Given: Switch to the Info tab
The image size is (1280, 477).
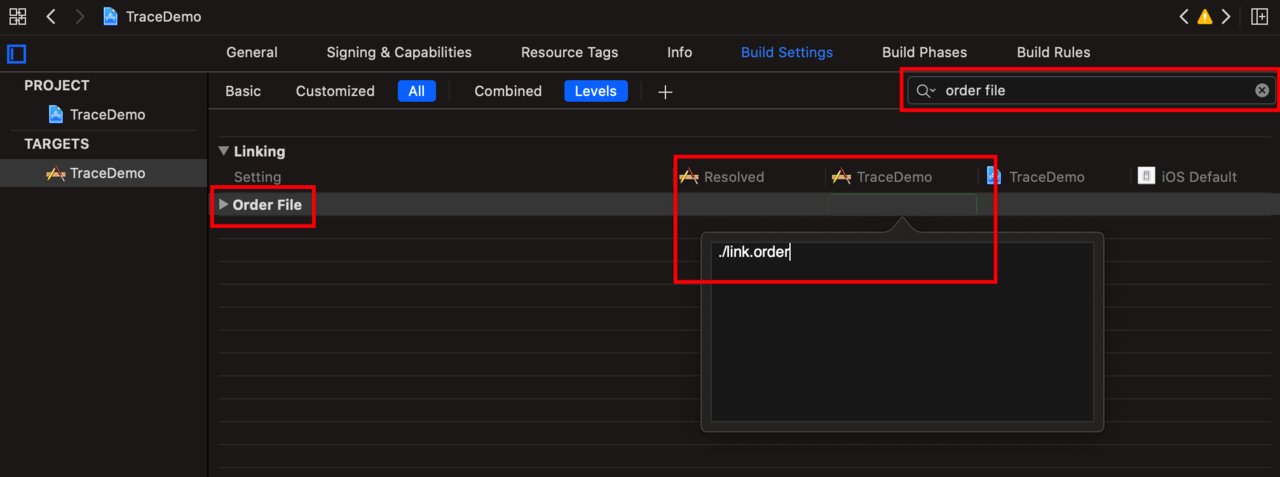Looking at the screenshot, I should coord(680,52).
